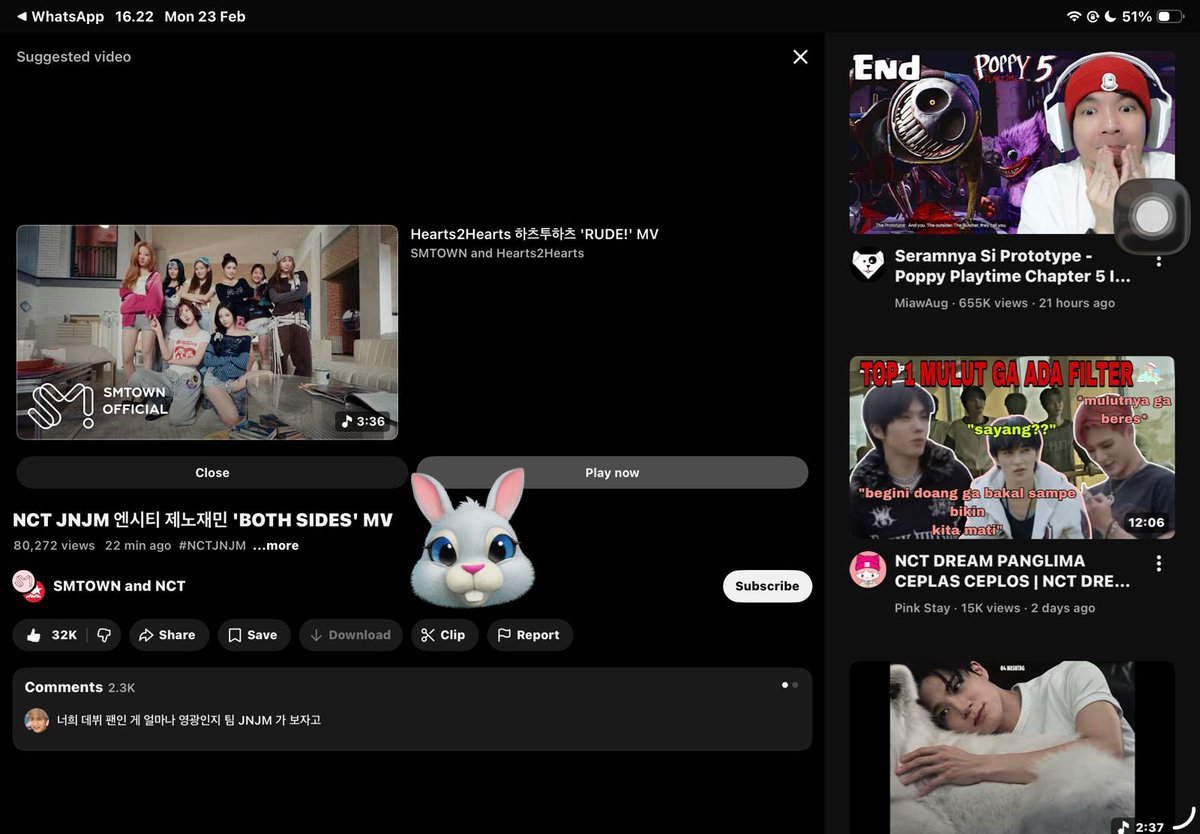
Task: Report the video
Action: 529,635
